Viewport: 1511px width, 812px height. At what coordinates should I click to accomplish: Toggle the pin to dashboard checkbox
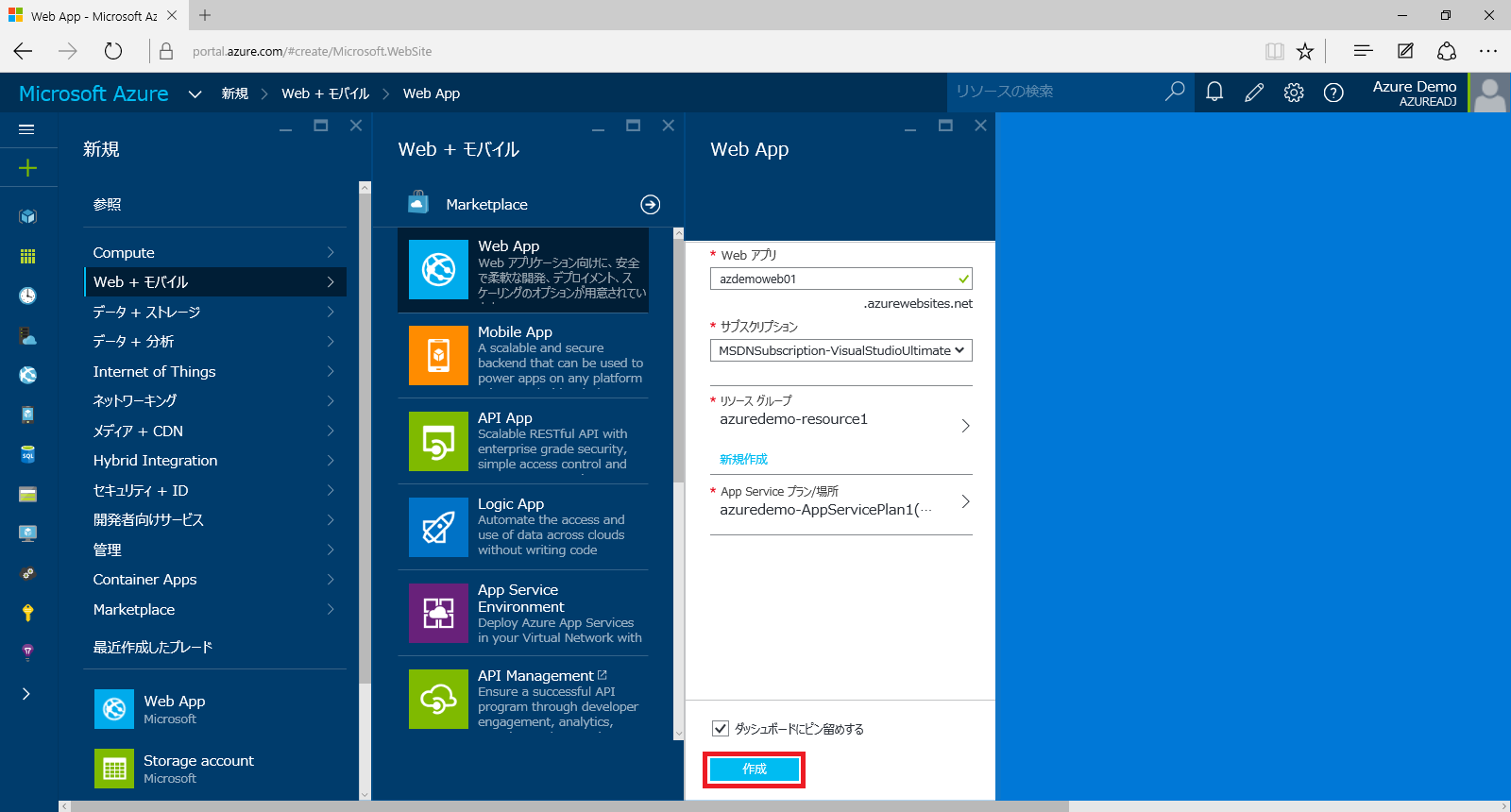point(721,729)
